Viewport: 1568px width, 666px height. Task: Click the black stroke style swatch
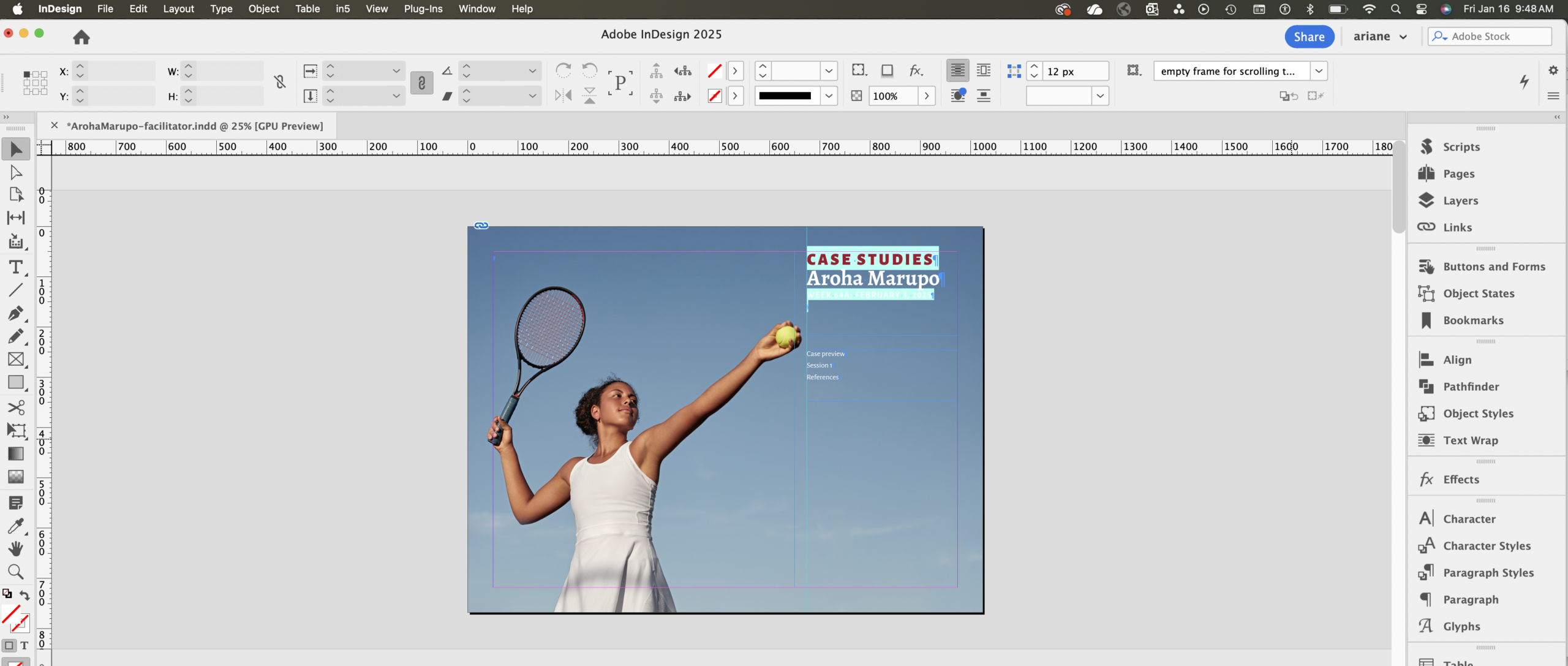785,96
